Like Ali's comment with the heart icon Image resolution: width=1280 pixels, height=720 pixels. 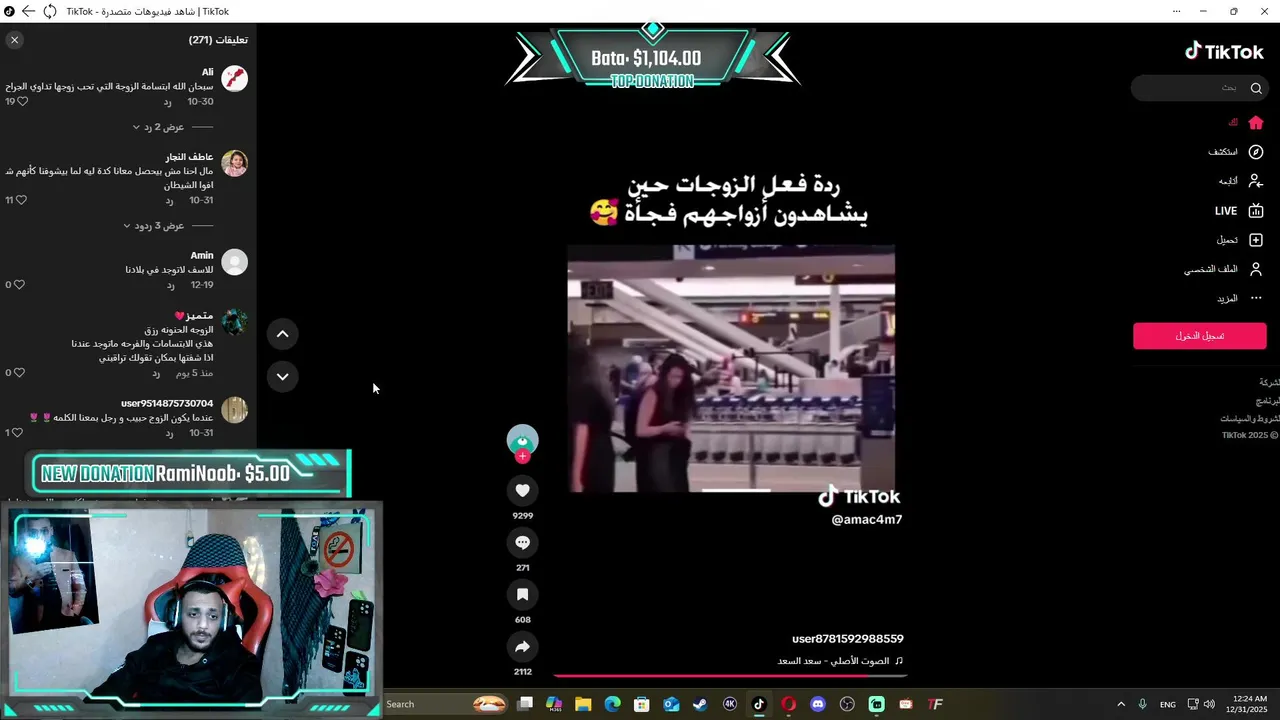pos(21,102)
